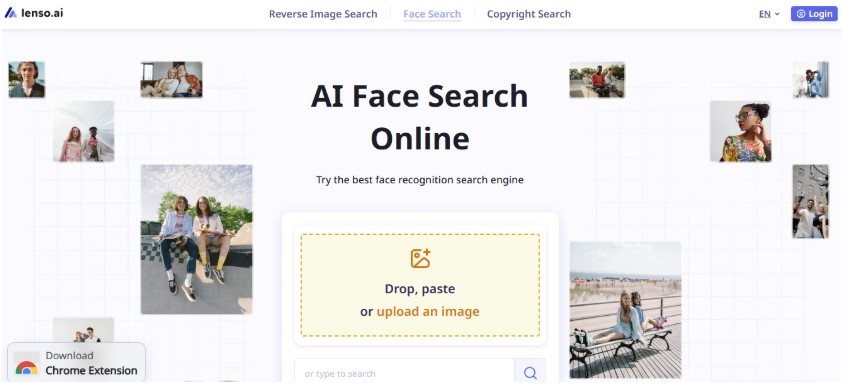Click the 'upload an image' link
842x384 pixels.
[x=428, y=311]
